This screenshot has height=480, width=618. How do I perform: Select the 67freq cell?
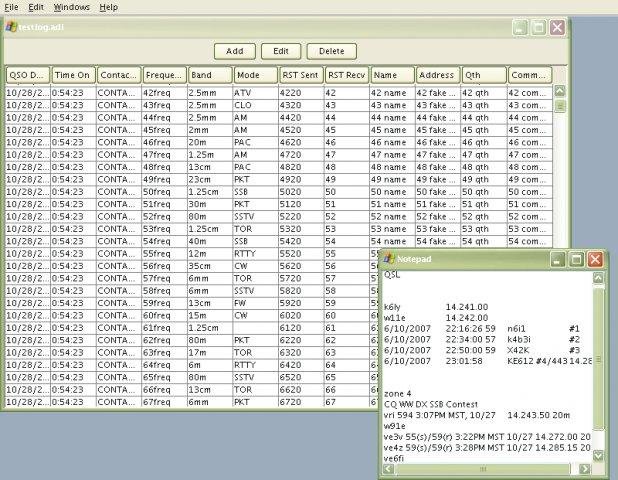click(164, 402)
